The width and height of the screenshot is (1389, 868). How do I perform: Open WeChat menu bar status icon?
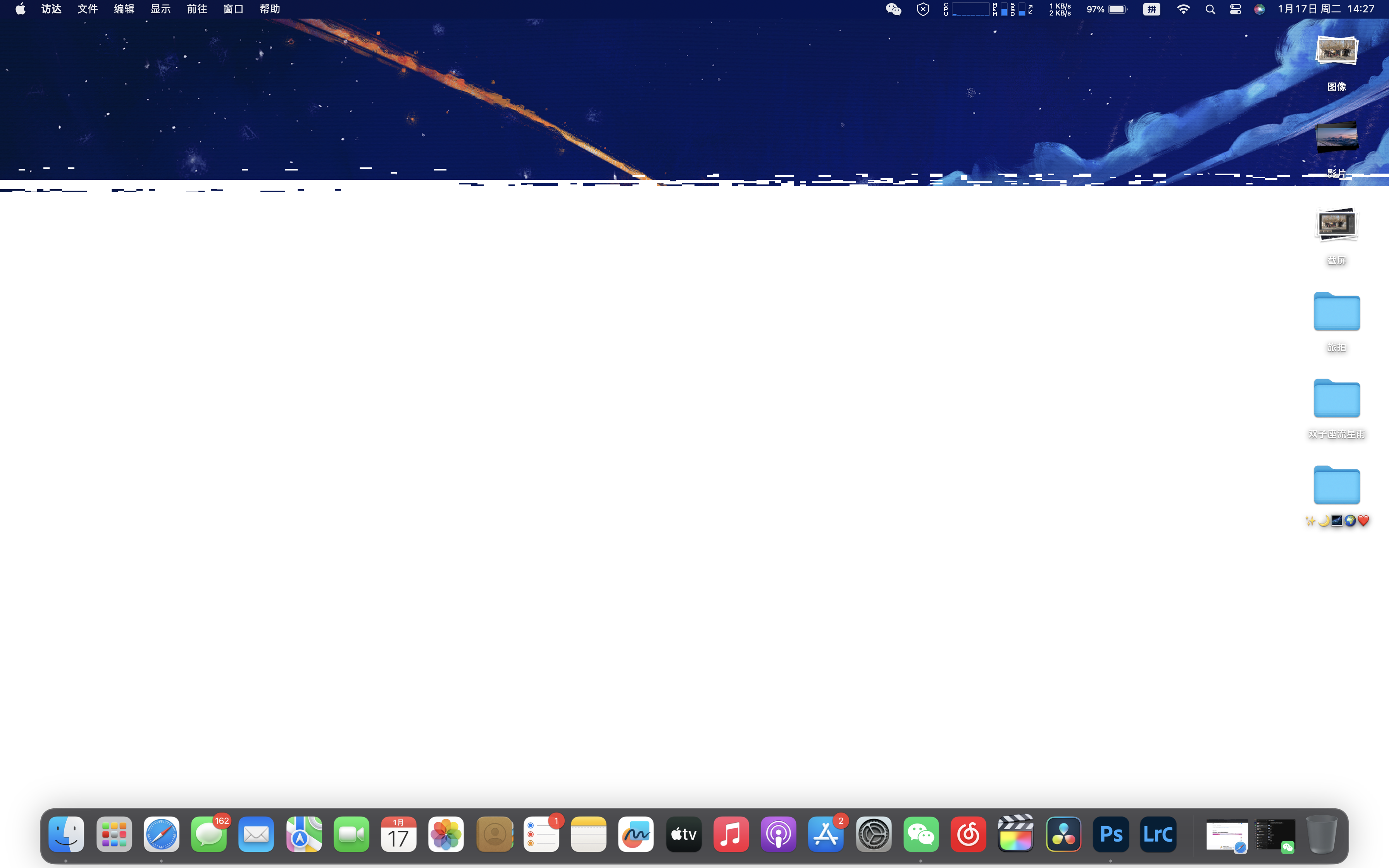[893, 9]
